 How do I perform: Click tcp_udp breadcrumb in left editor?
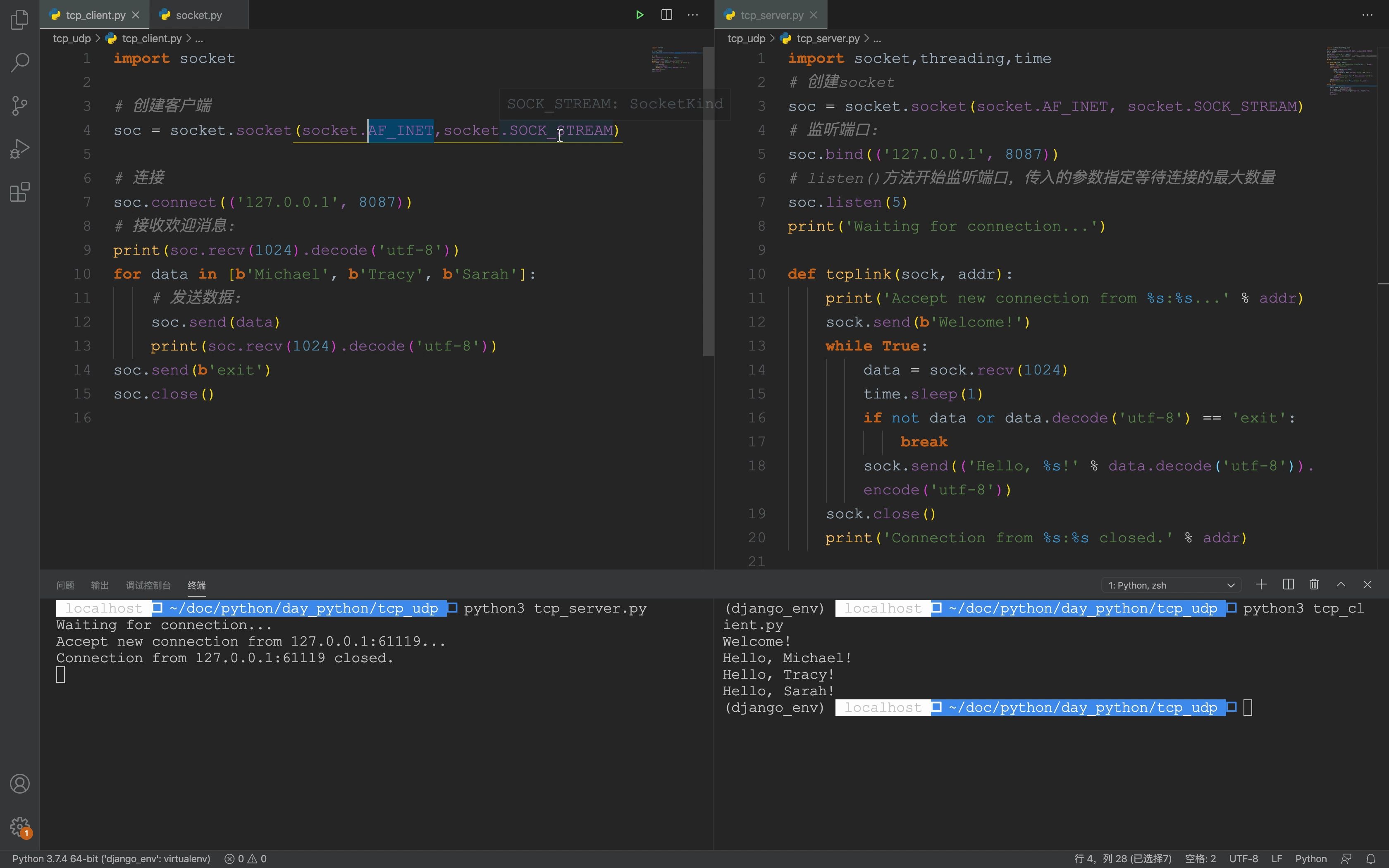pyautogui.click(x=72, y=38)
